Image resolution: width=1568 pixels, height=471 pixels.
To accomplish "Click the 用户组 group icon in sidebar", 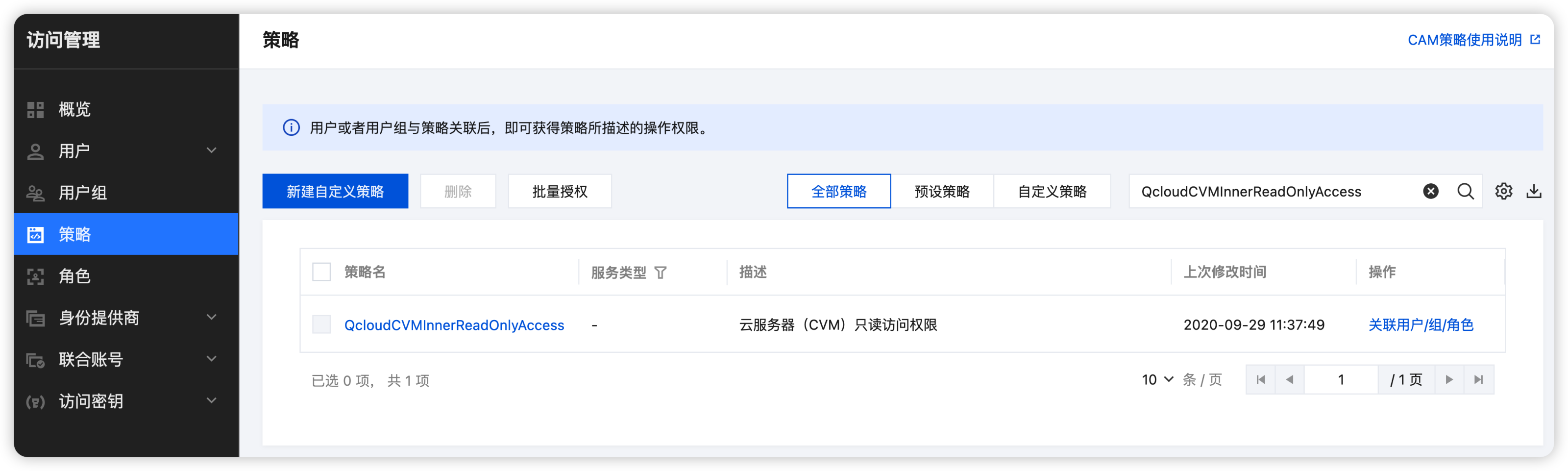I will click(x=35, y=193).
